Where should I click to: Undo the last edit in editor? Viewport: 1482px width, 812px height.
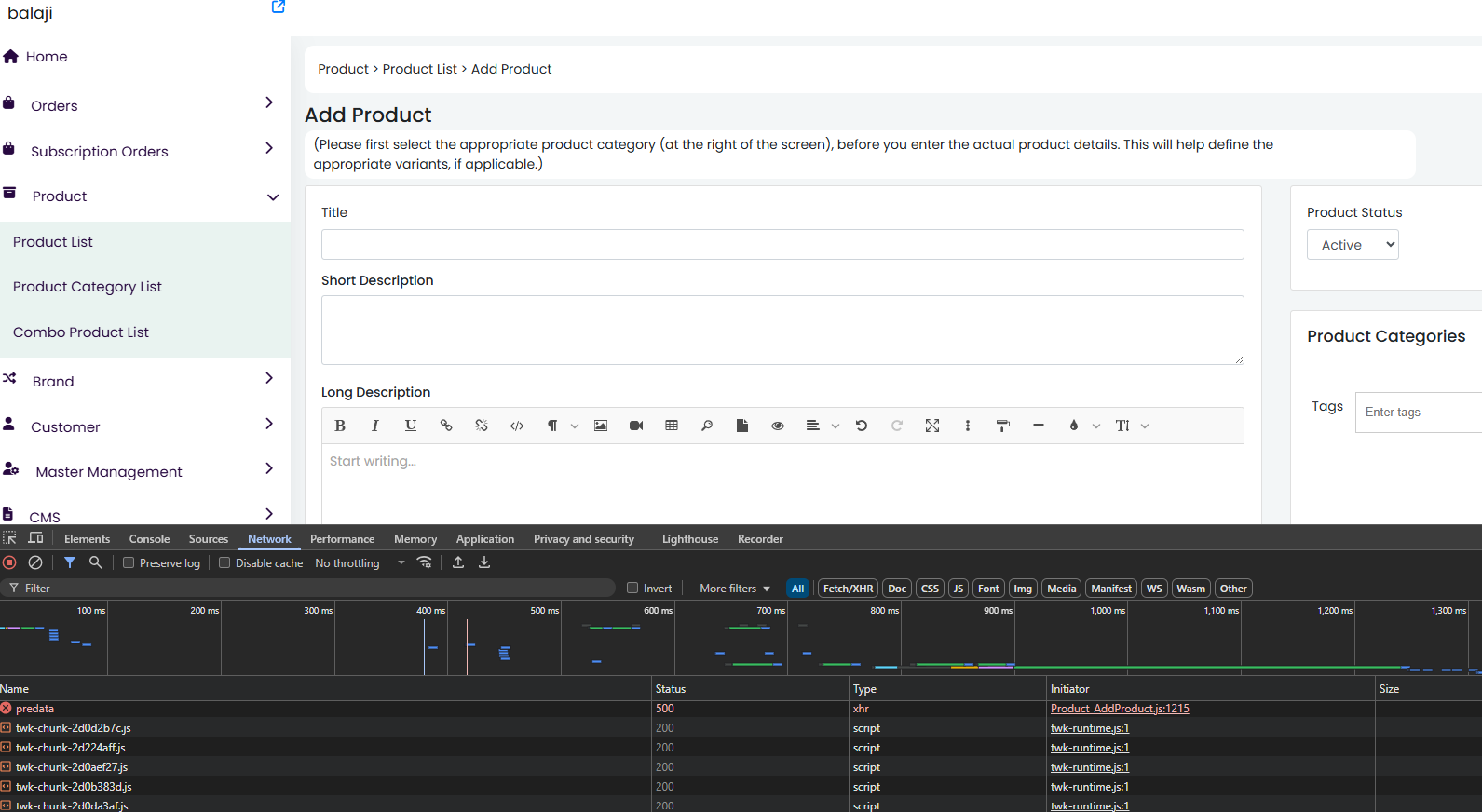862,426
